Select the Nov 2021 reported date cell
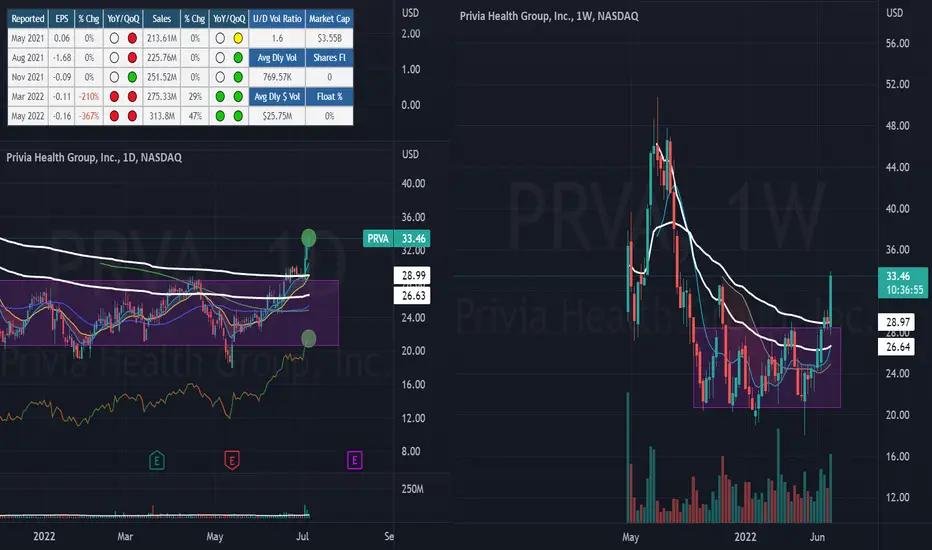The height and width of the screenshot is (550, 932). (x=28, y=77)
